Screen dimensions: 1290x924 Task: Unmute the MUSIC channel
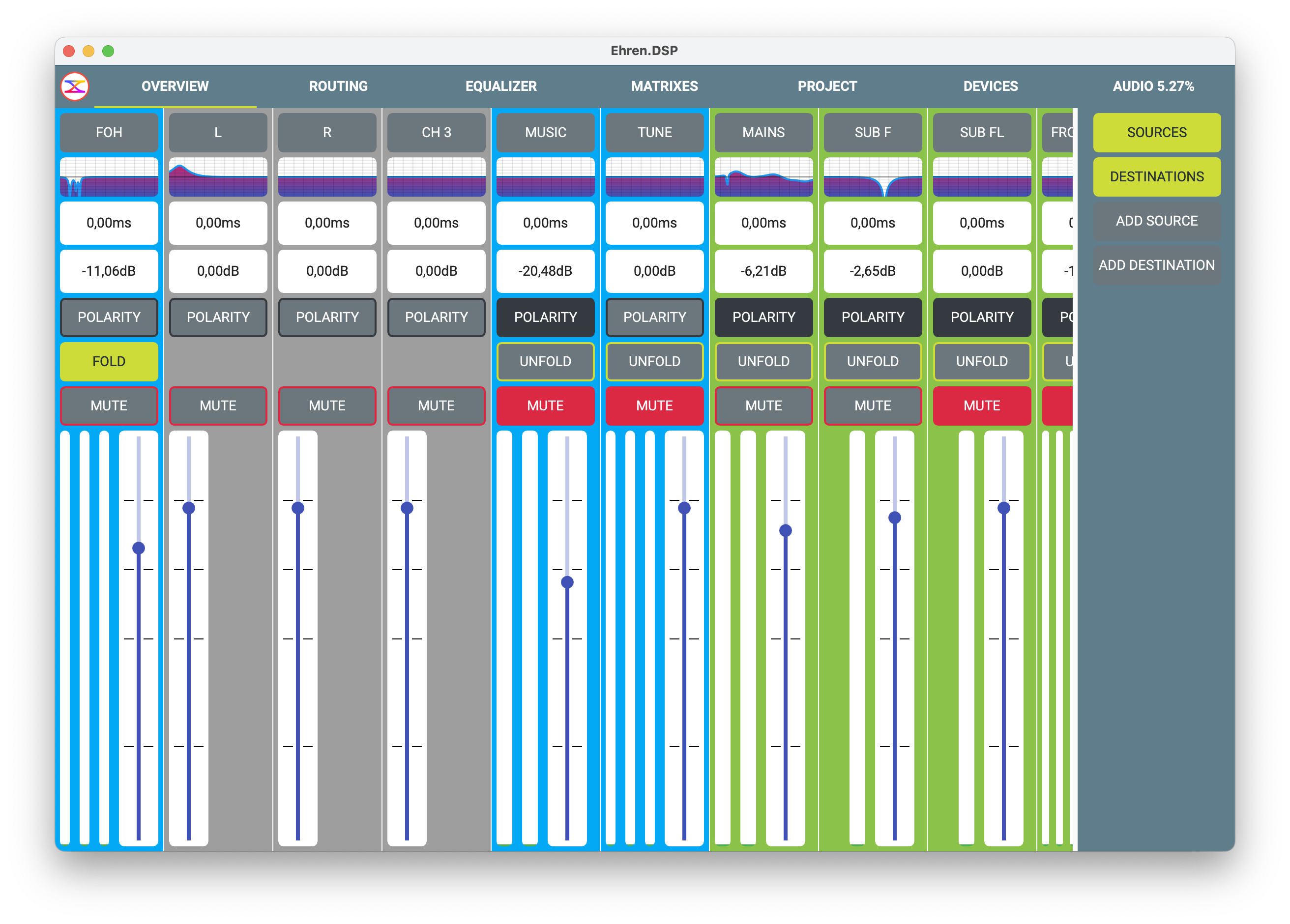pos(545,405)
